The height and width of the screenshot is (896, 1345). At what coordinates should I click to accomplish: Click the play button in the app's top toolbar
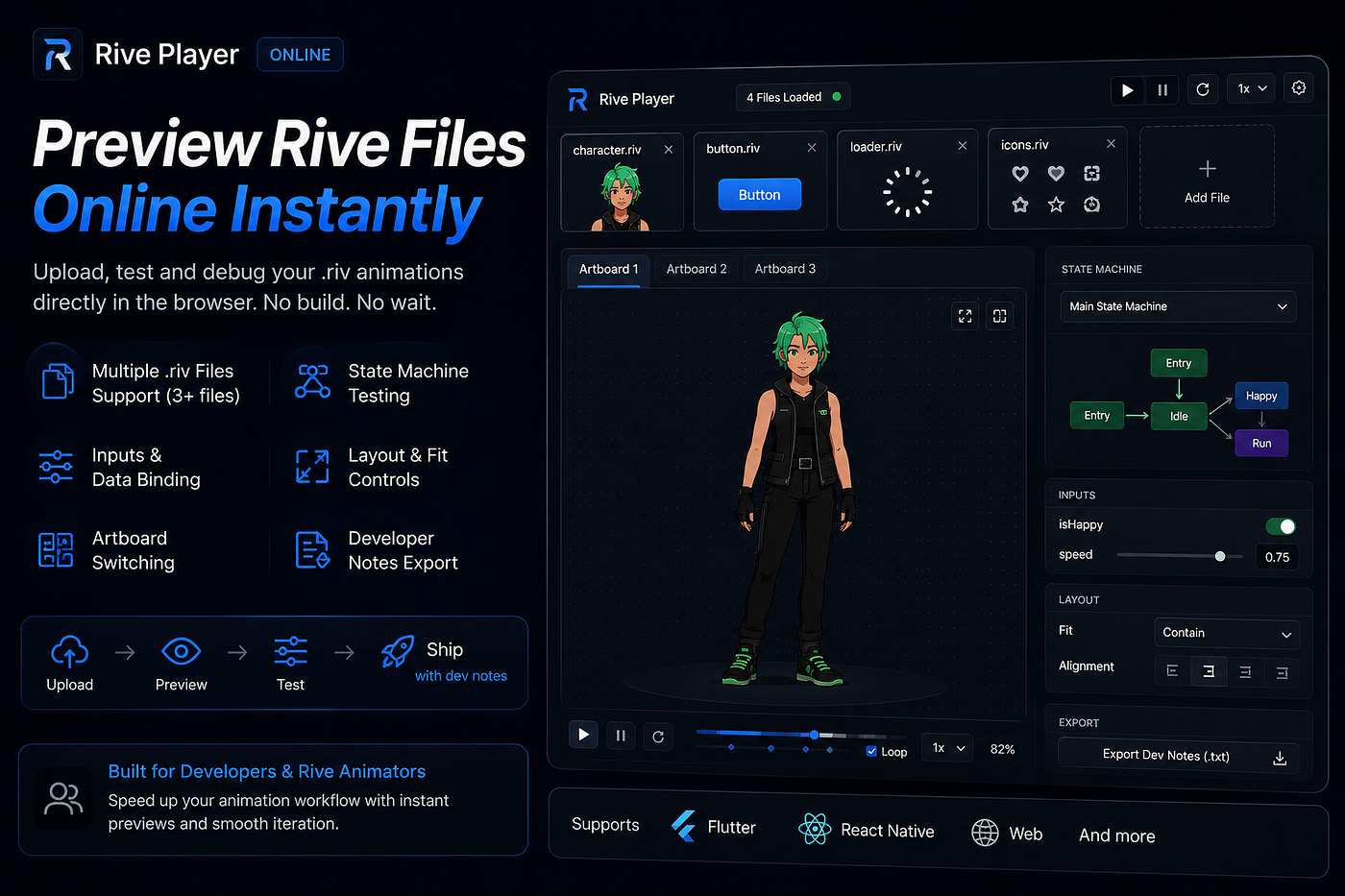[x=1127, y=90]
